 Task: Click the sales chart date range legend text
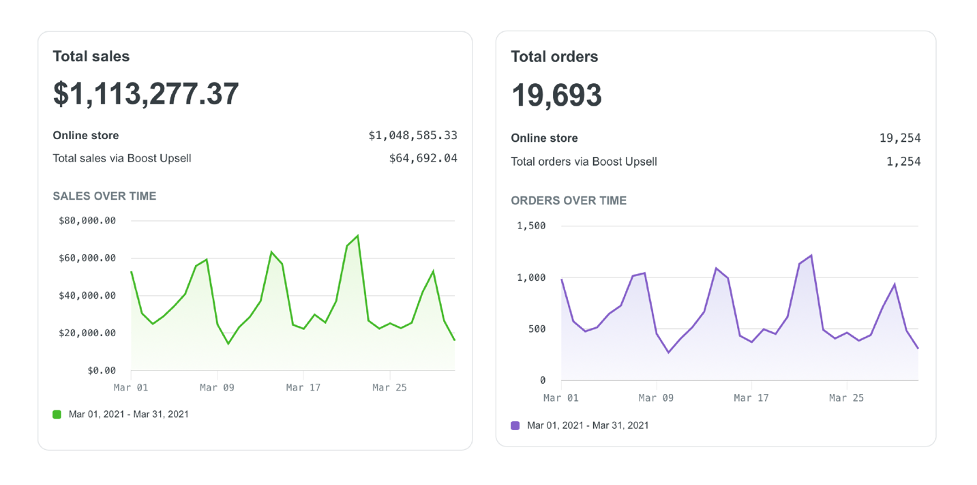pyautogui.click(x=128, y=414)
